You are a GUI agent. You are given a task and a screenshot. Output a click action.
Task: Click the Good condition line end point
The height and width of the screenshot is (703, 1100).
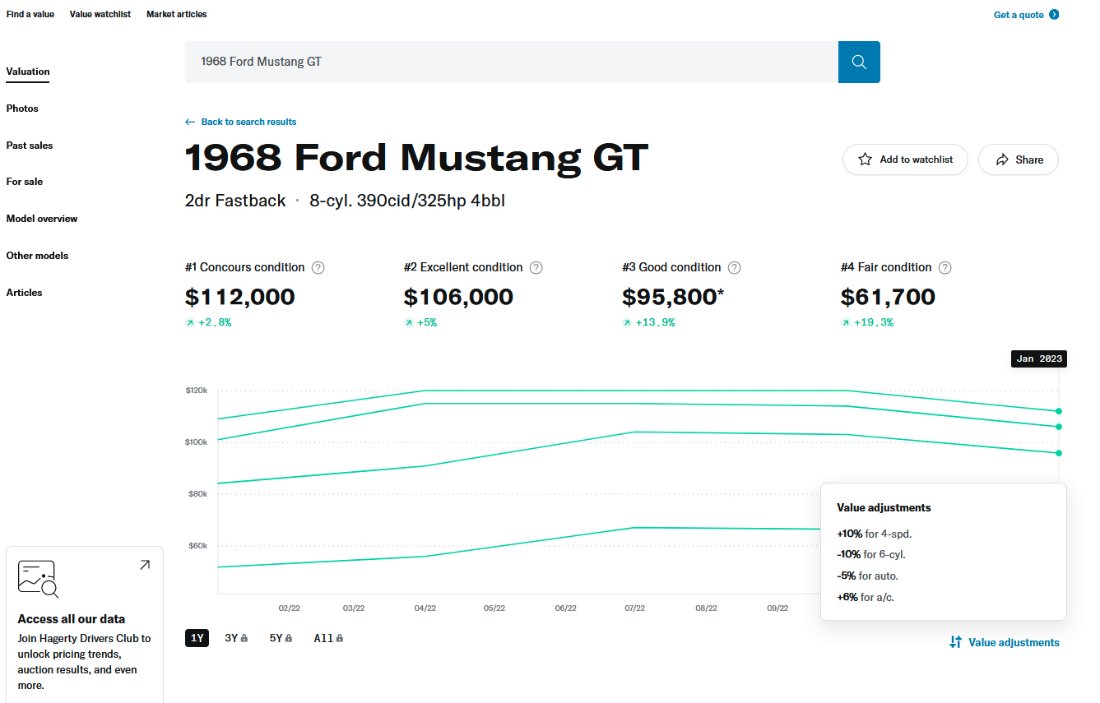pyautogui.click(x=1059, y=453)
